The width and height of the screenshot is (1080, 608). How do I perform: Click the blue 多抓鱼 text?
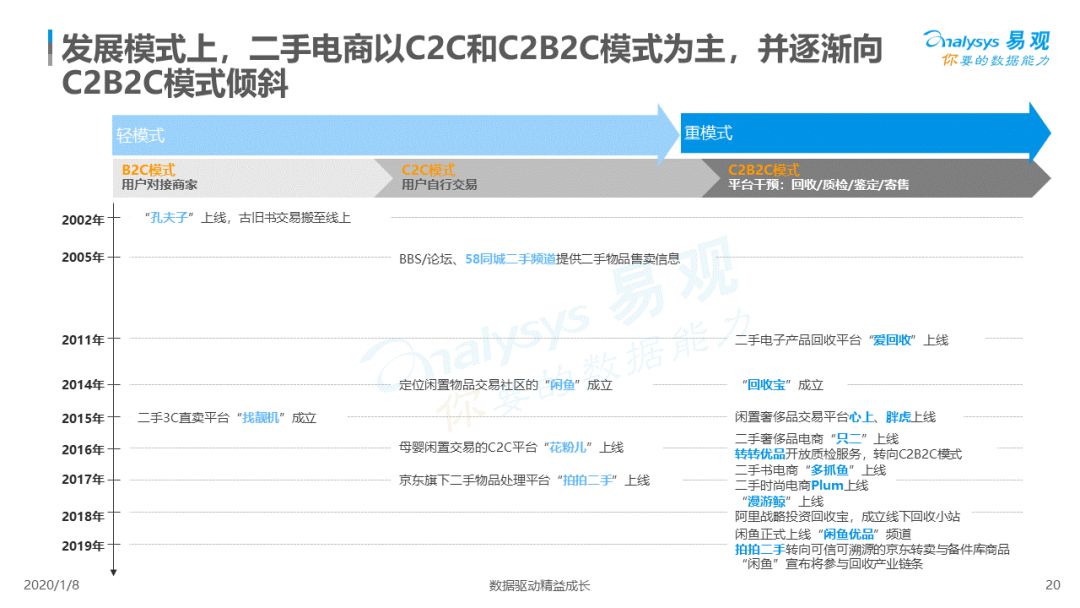(829, 470)
